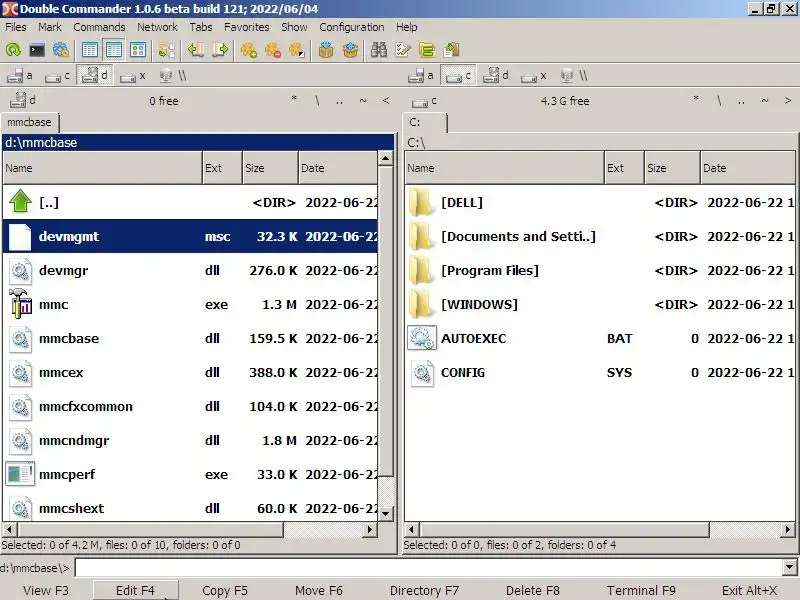Open right panel directory hotlist asterisk
This screenshot has width=800, height=600.
pyautogui.click(x=696, y=101)
